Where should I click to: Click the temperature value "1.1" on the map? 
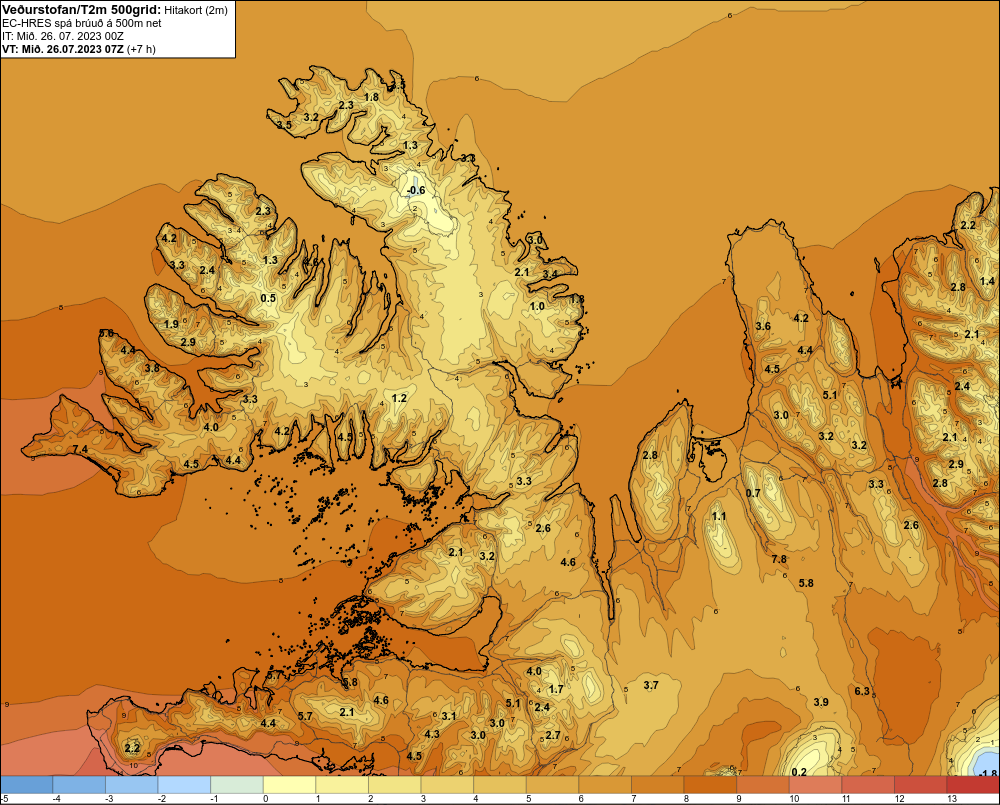click(x=719, y=516)
